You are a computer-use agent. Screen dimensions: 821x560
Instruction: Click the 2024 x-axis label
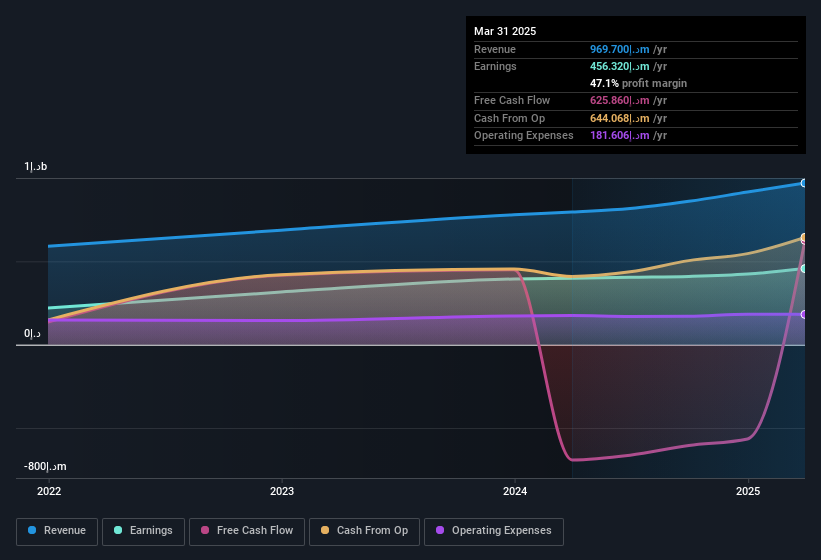coord(515,491)
